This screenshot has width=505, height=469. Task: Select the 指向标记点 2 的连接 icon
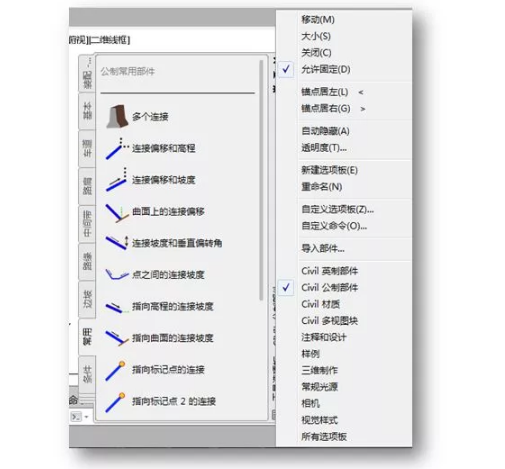pyautogui.click(x=115, y=402)
